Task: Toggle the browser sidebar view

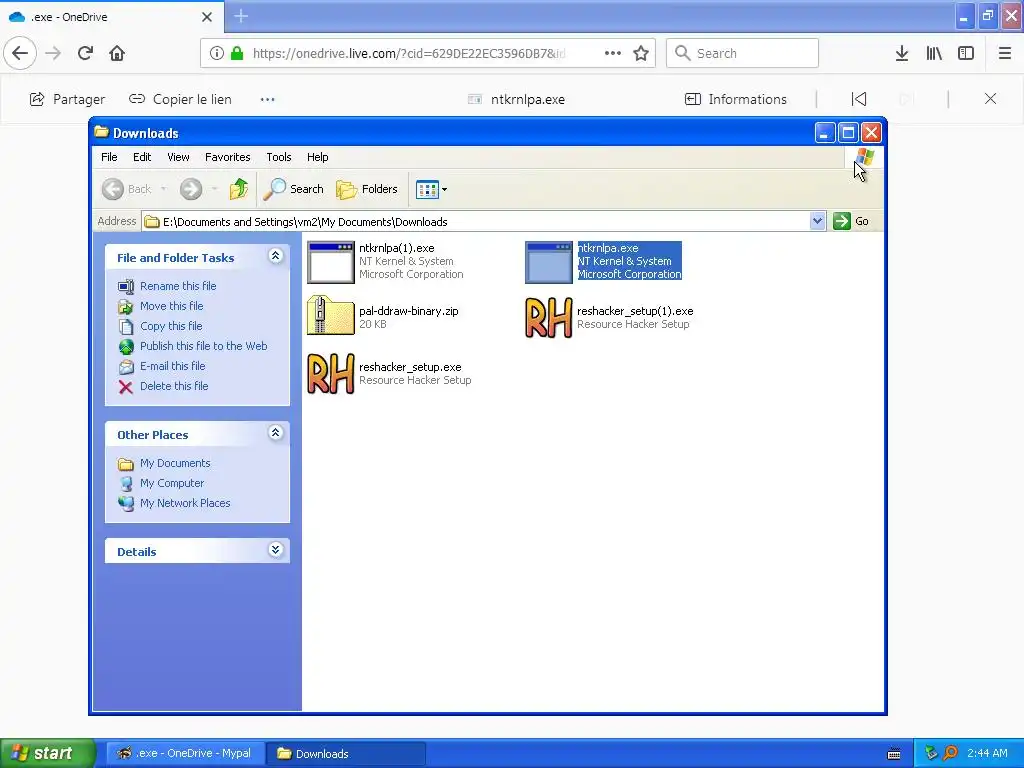Action: [x=966, y=53]
